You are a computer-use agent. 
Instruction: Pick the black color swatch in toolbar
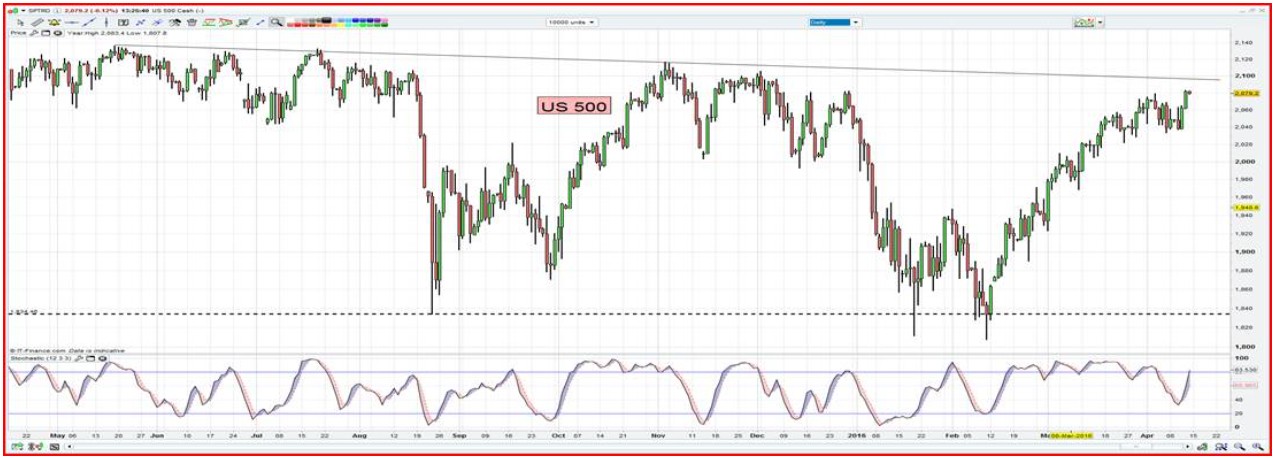tap(326, 20)
